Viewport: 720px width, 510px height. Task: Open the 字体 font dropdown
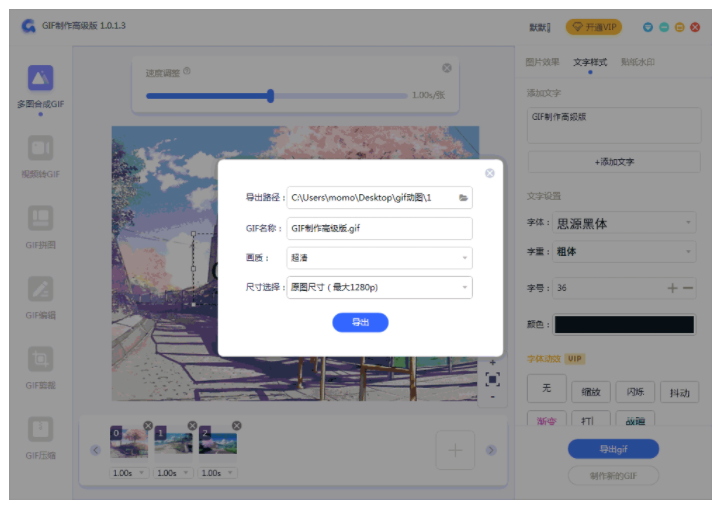(x=624, y=223)
